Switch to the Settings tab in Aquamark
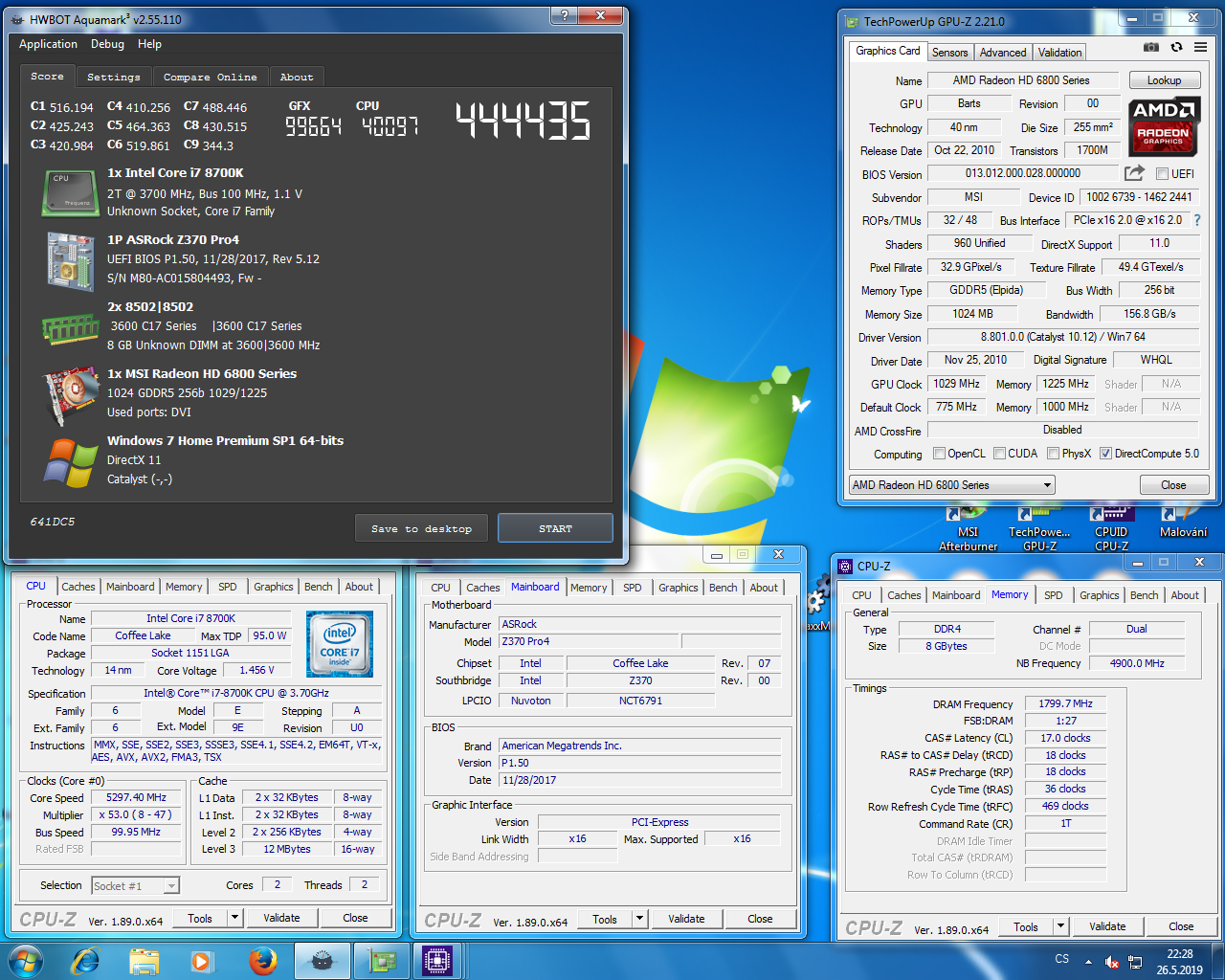Viewport: 1225px width, 980px height. coord(113,77)
